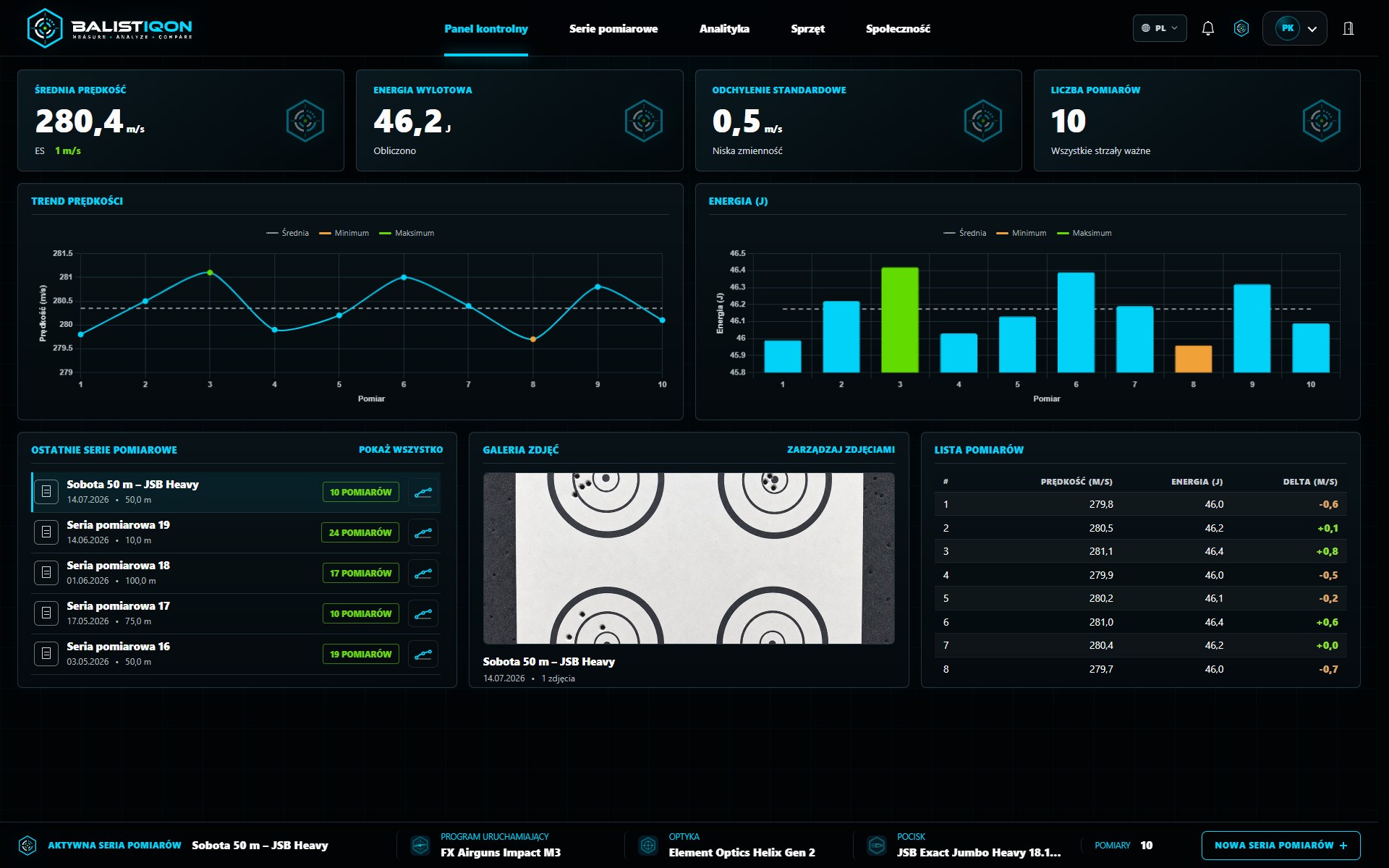The image size is (1389, 868).
Task: Click Pokaż wszystko link
Action: [401, 450]
